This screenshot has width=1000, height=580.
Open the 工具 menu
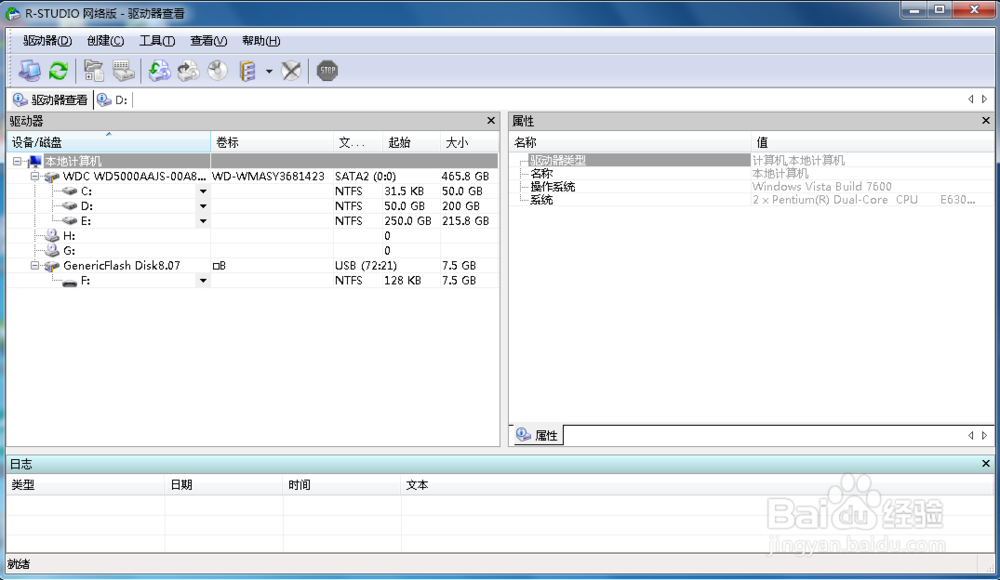coord(158,41)
